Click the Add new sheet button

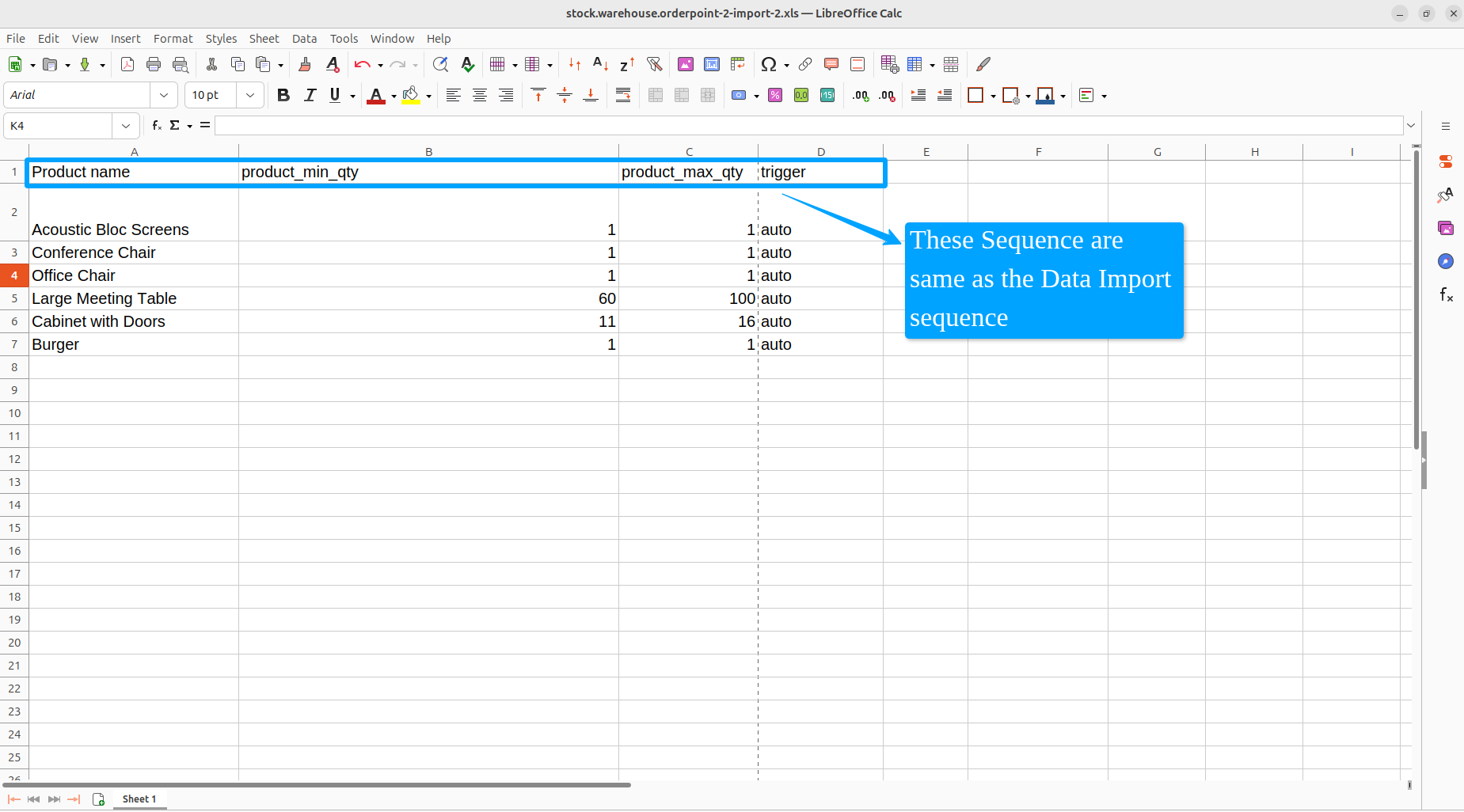(x=98, y=799)
